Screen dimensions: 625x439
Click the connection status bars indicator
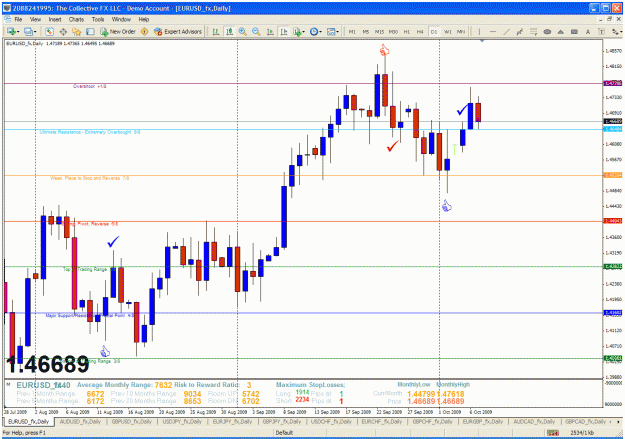(552, 433)
